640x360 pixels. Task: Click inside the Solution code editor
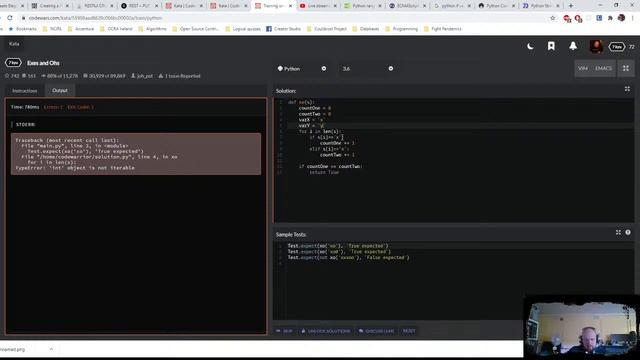point(453,160)
